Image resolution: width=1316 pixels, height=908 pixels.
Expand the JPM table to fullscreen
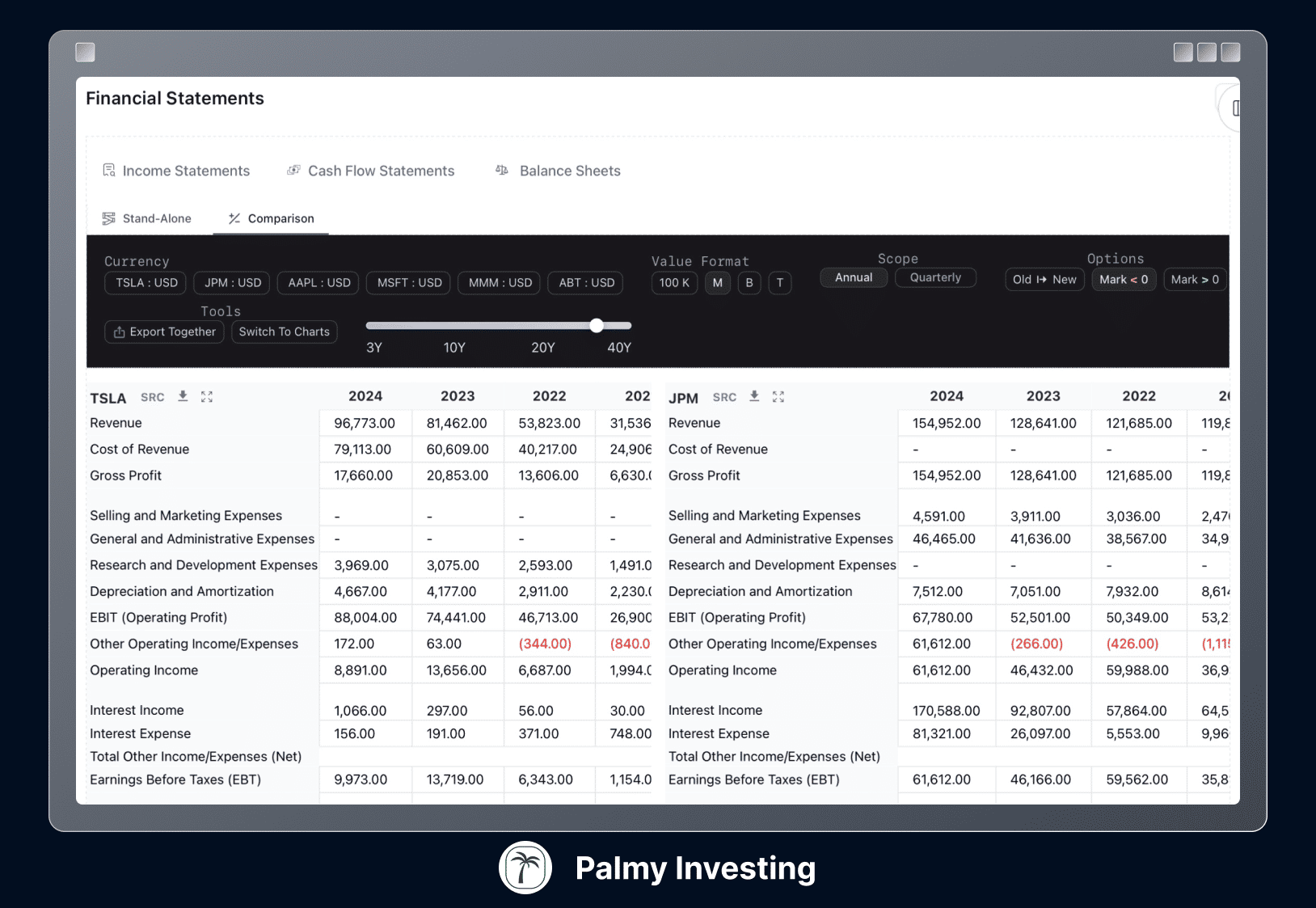(x=778, y=396)
